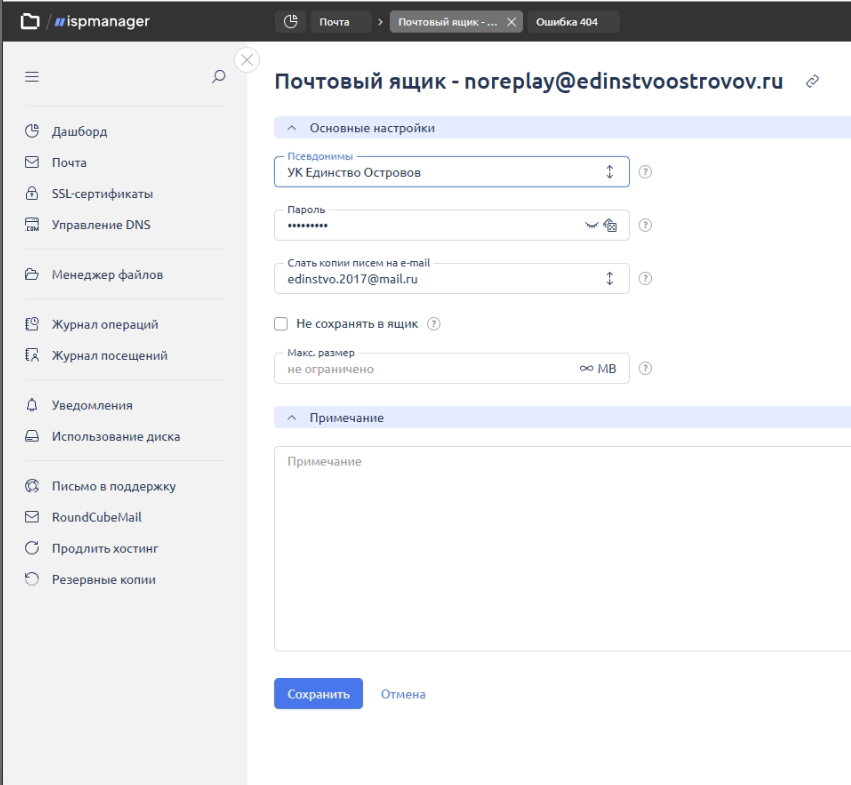The width and height of the screenshot is (851, 785).
Task: Click the Отмена link
Action: tap(403, 694)
